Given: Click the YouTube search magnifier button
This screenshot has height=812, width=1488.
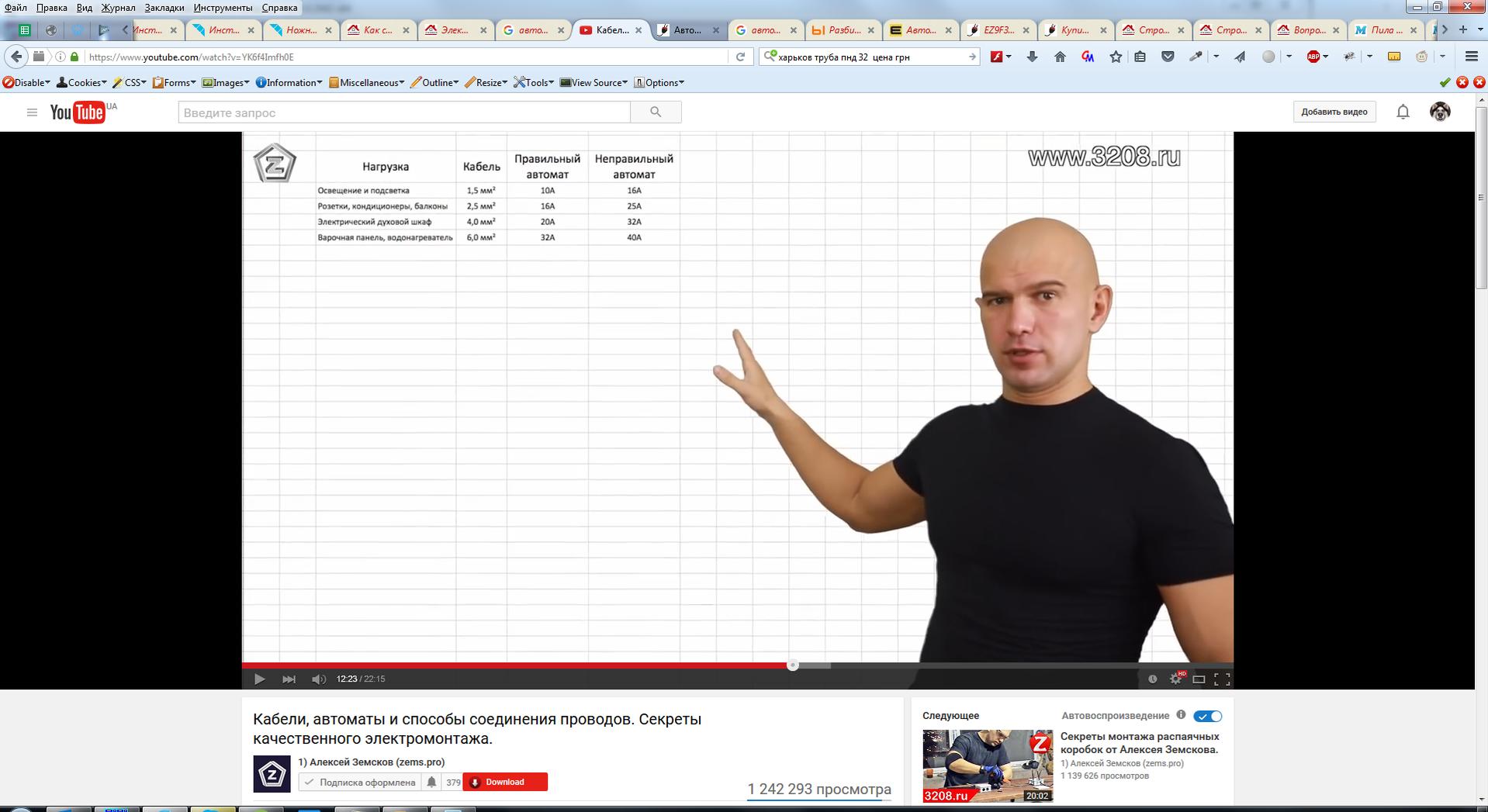Looking at the screenshot, I should pyautogui.click(x=656, y=112).
